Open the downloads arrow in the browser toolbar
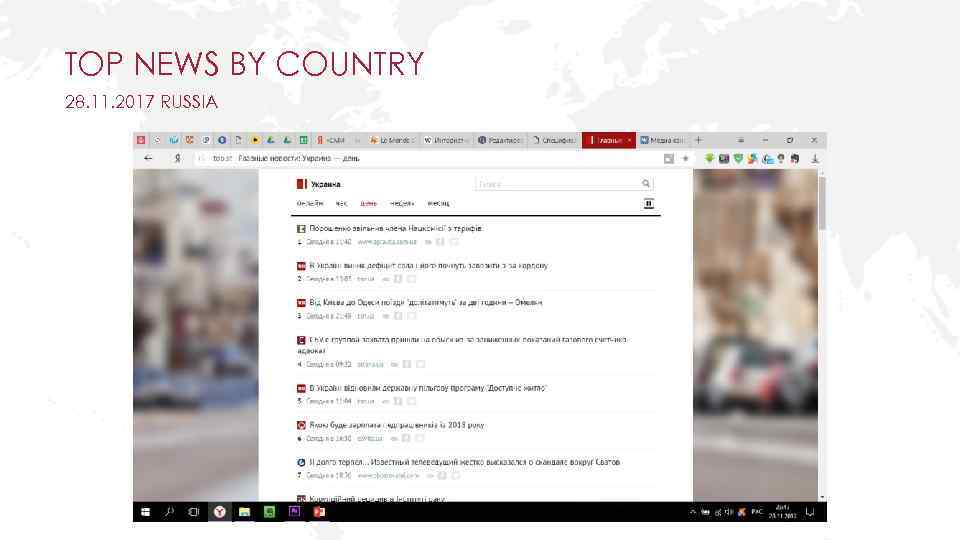 [x=815, y=159]
